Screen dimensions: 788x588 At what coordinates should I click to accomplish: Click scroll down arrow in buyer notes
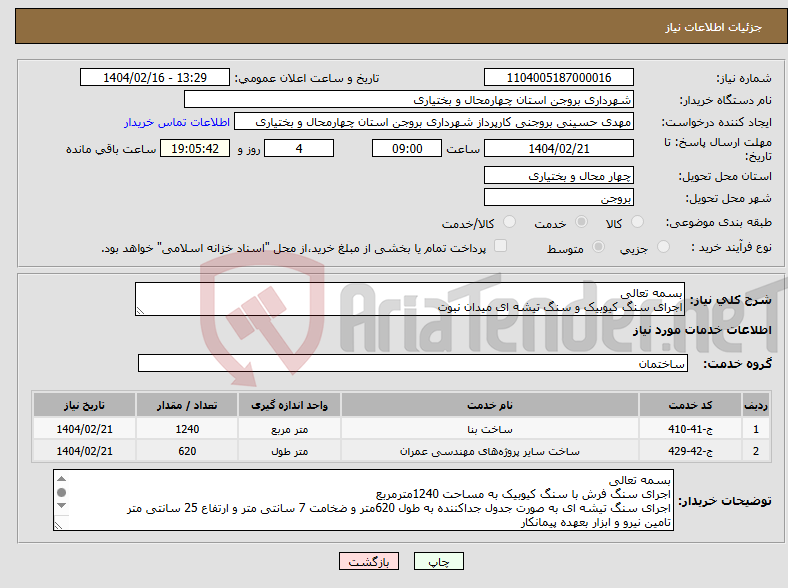coord(61,506)
